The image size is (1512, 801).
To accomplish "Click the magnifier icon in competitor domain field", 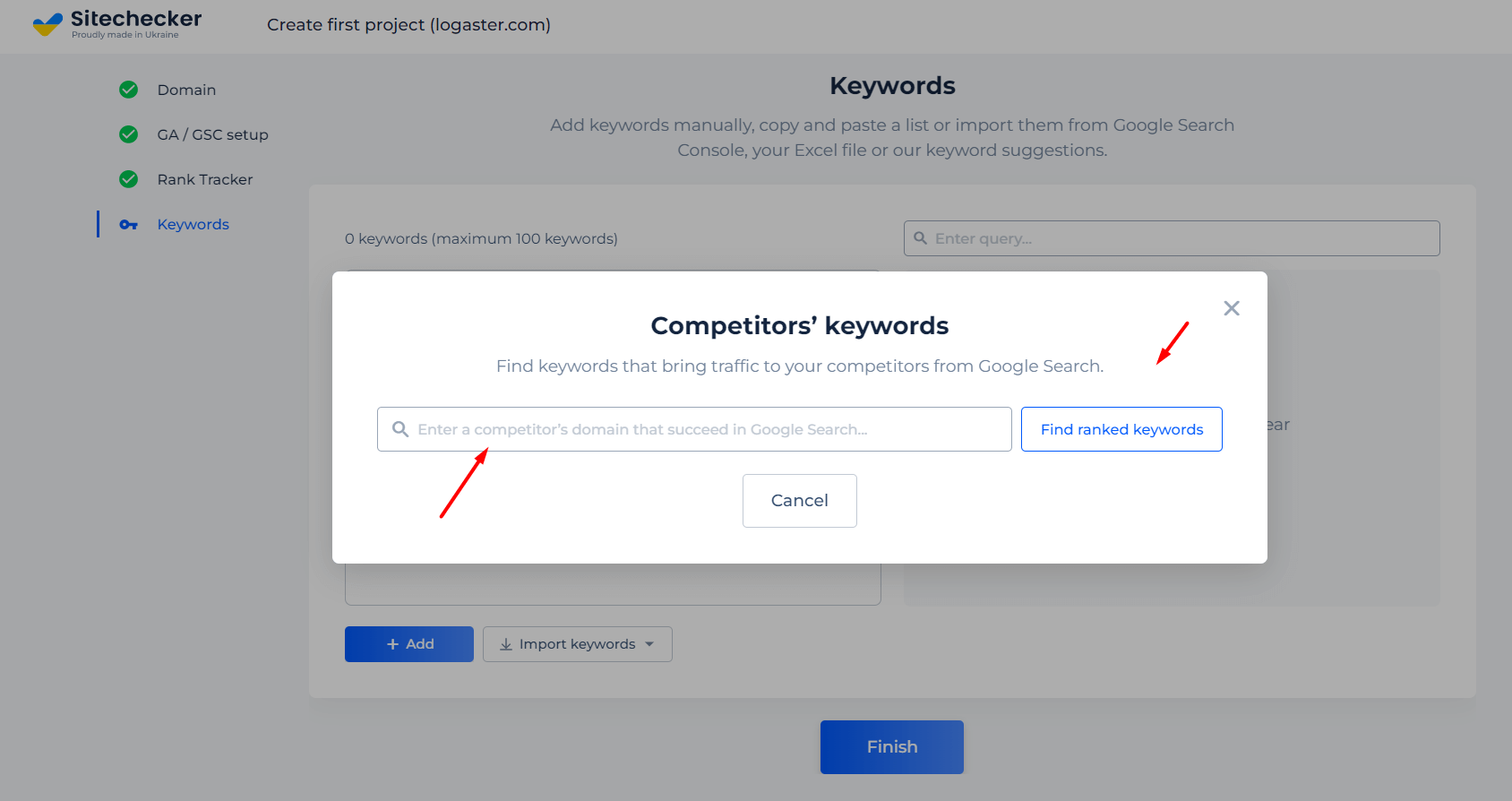I will click(x=400, y=429).
